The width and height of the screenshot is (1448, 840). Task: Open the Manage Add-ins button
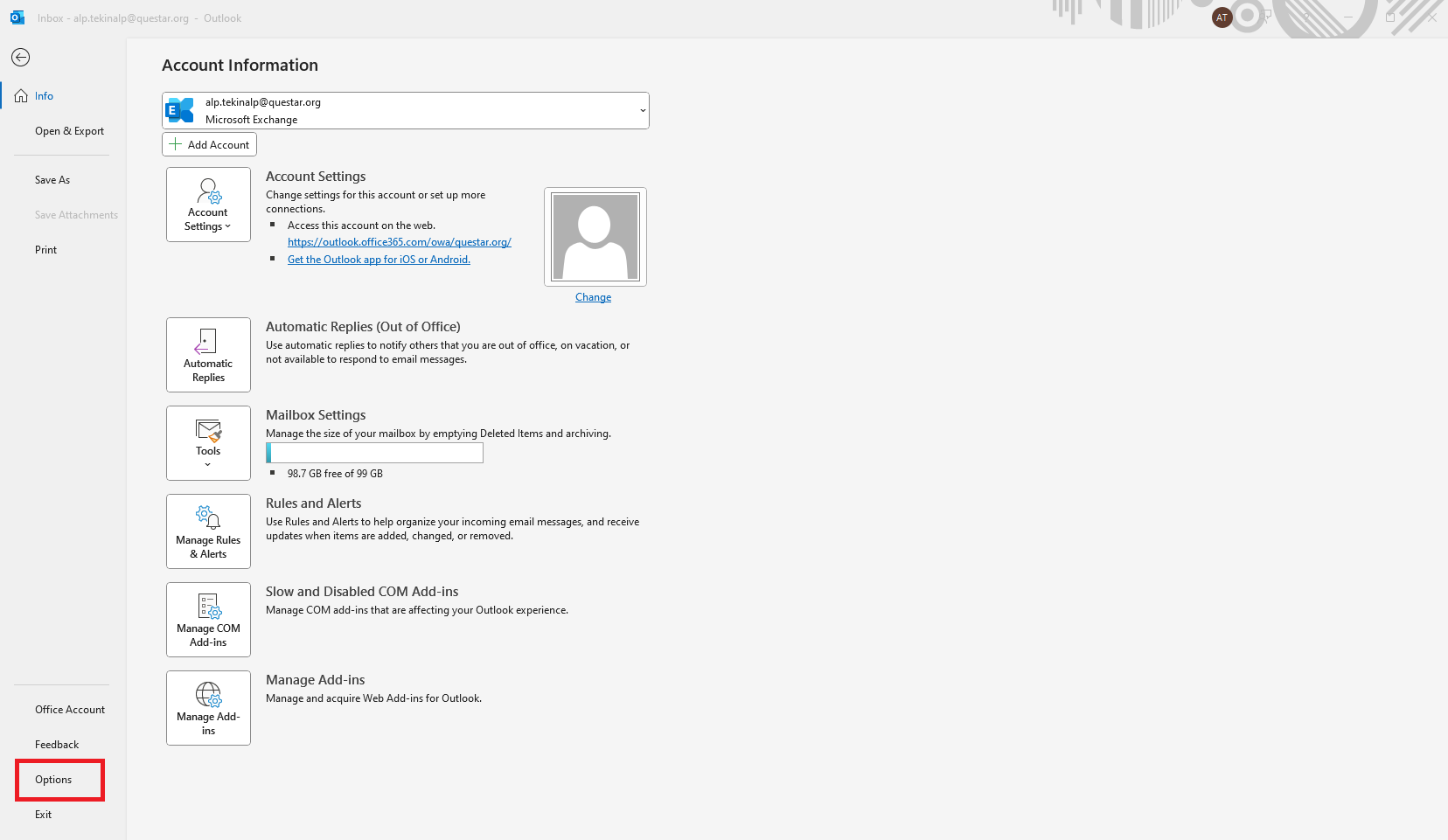tap(208, 708)
